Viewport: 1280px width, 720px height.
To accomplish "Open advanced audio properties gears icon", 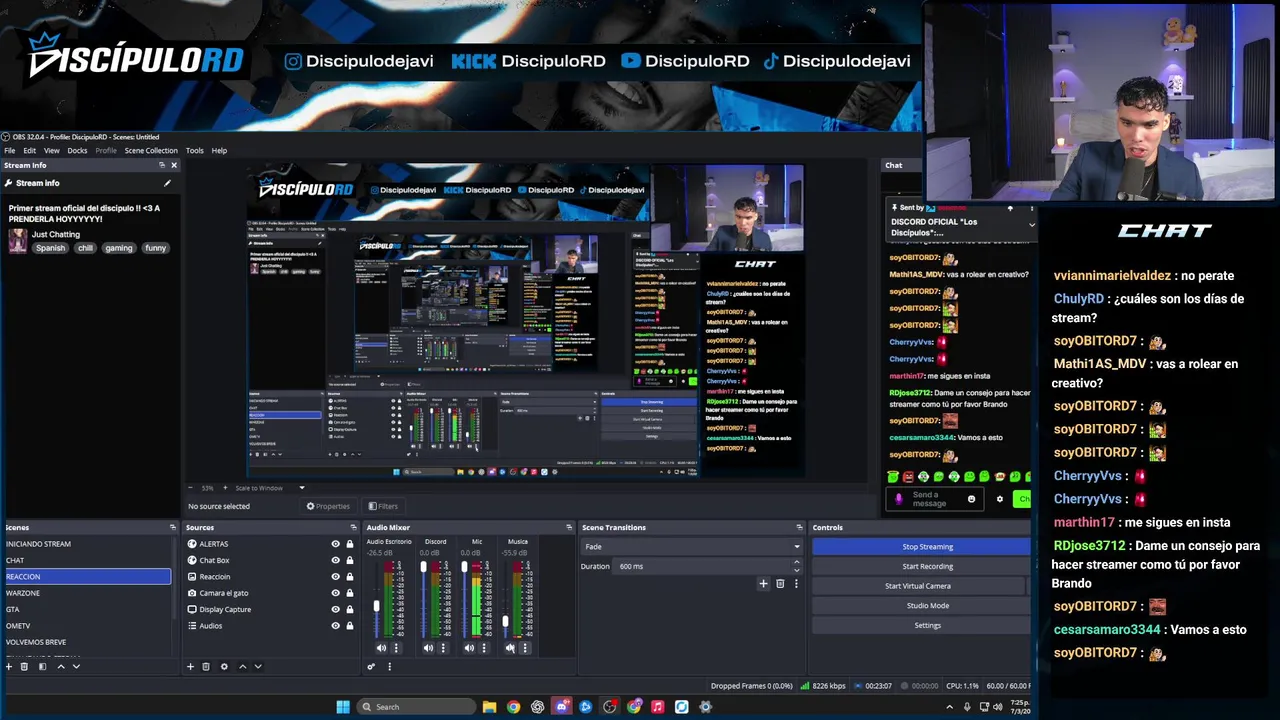I will pos(371,666).
